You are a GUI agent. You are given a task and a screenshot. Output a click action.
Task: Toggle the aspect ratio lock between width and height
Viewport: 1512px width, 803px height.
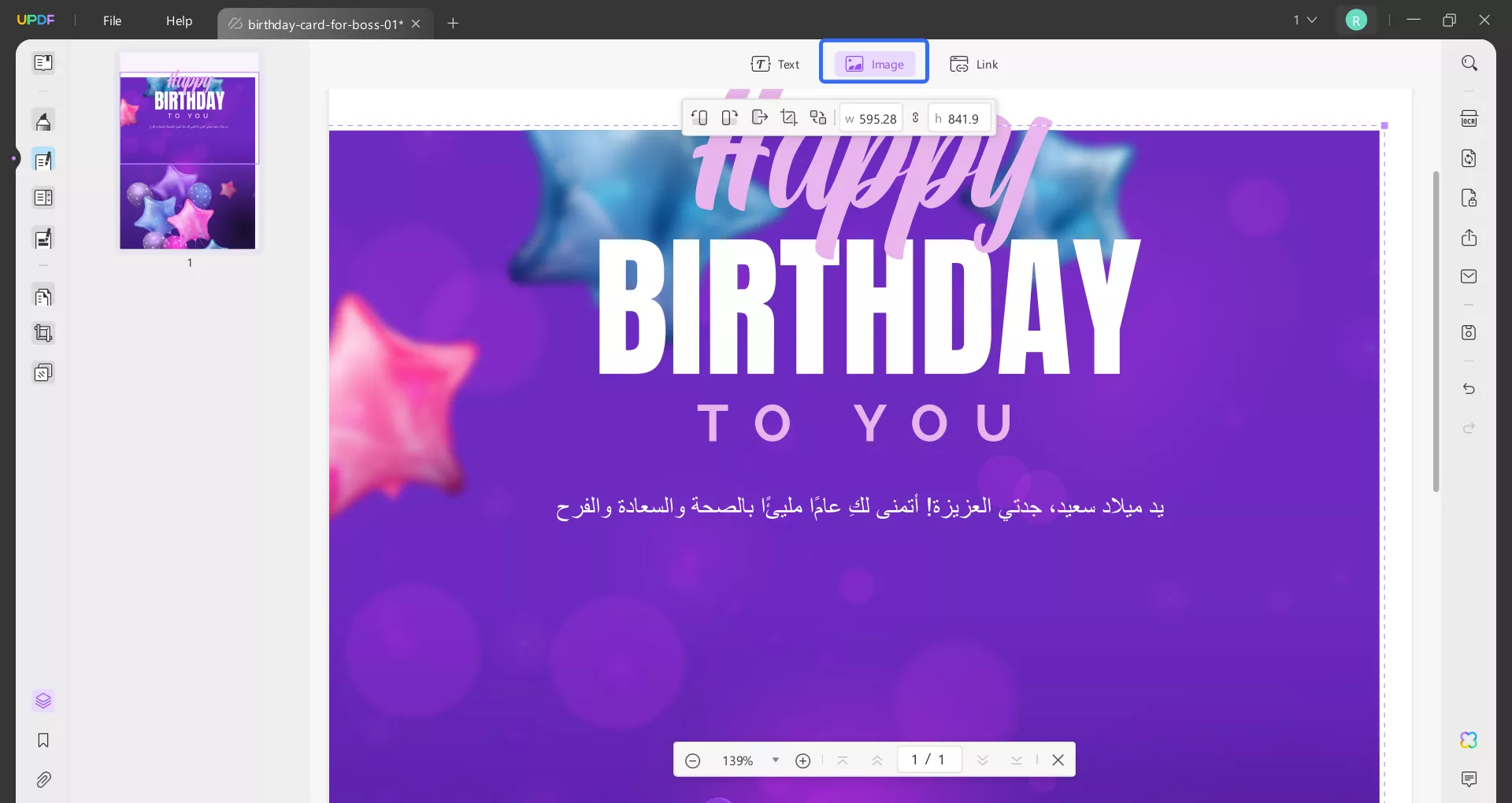(x=916, y=117)
